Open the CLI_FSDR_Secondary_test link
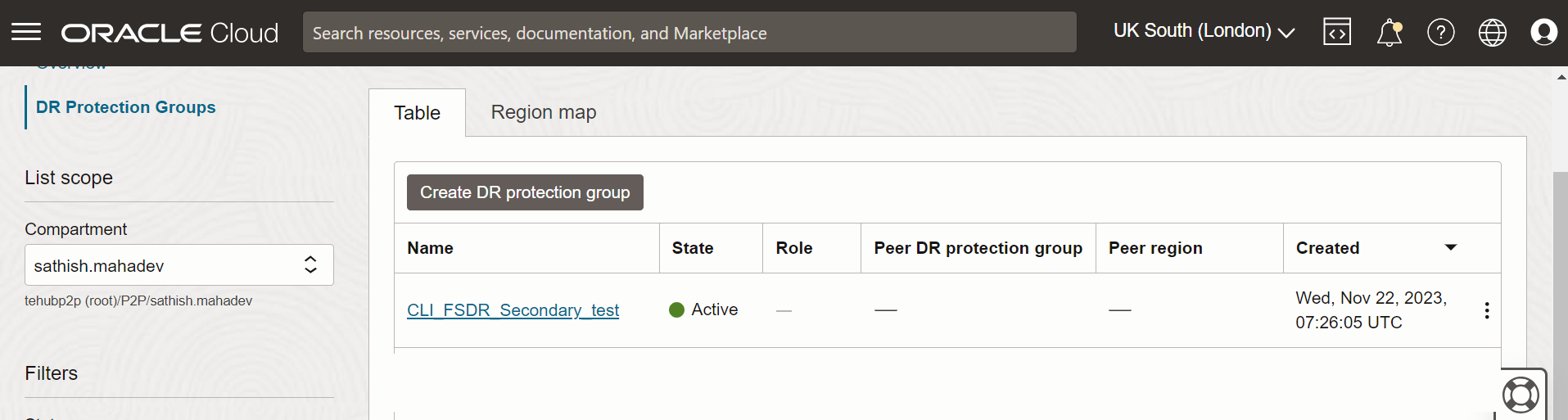The image size is (1568, 420). 513,310
